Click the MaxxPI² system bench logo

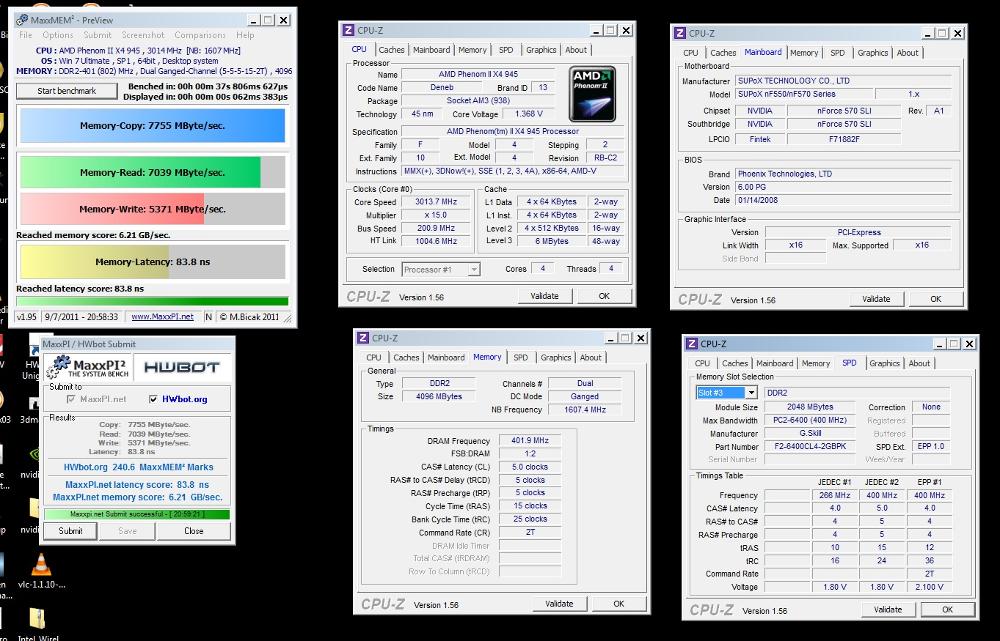[x=88, y=367]
